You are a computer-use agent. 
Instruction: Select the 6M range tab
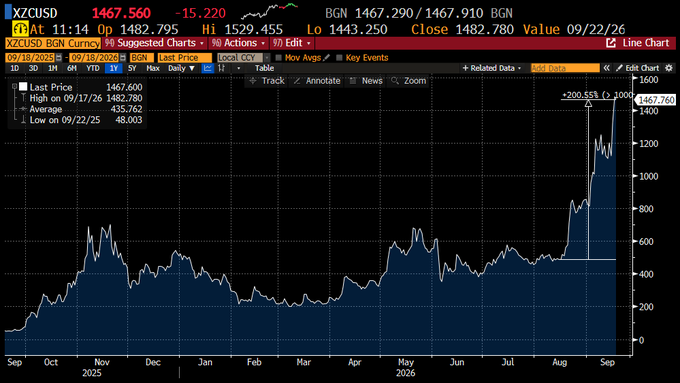72,68
